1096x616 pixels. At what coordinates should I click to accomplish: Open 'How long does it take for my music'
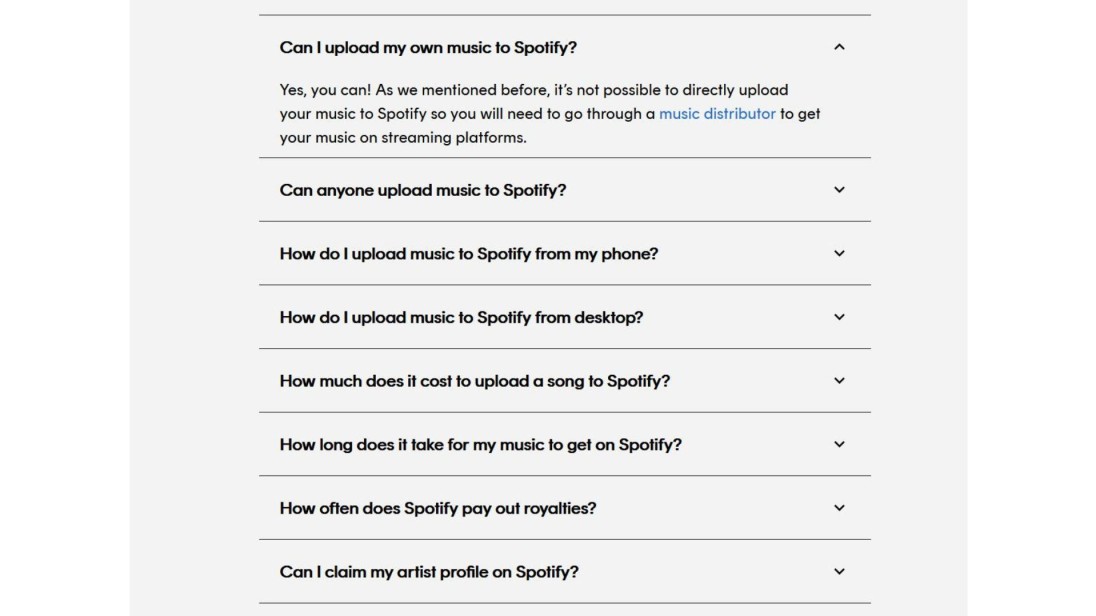[480, 444]
